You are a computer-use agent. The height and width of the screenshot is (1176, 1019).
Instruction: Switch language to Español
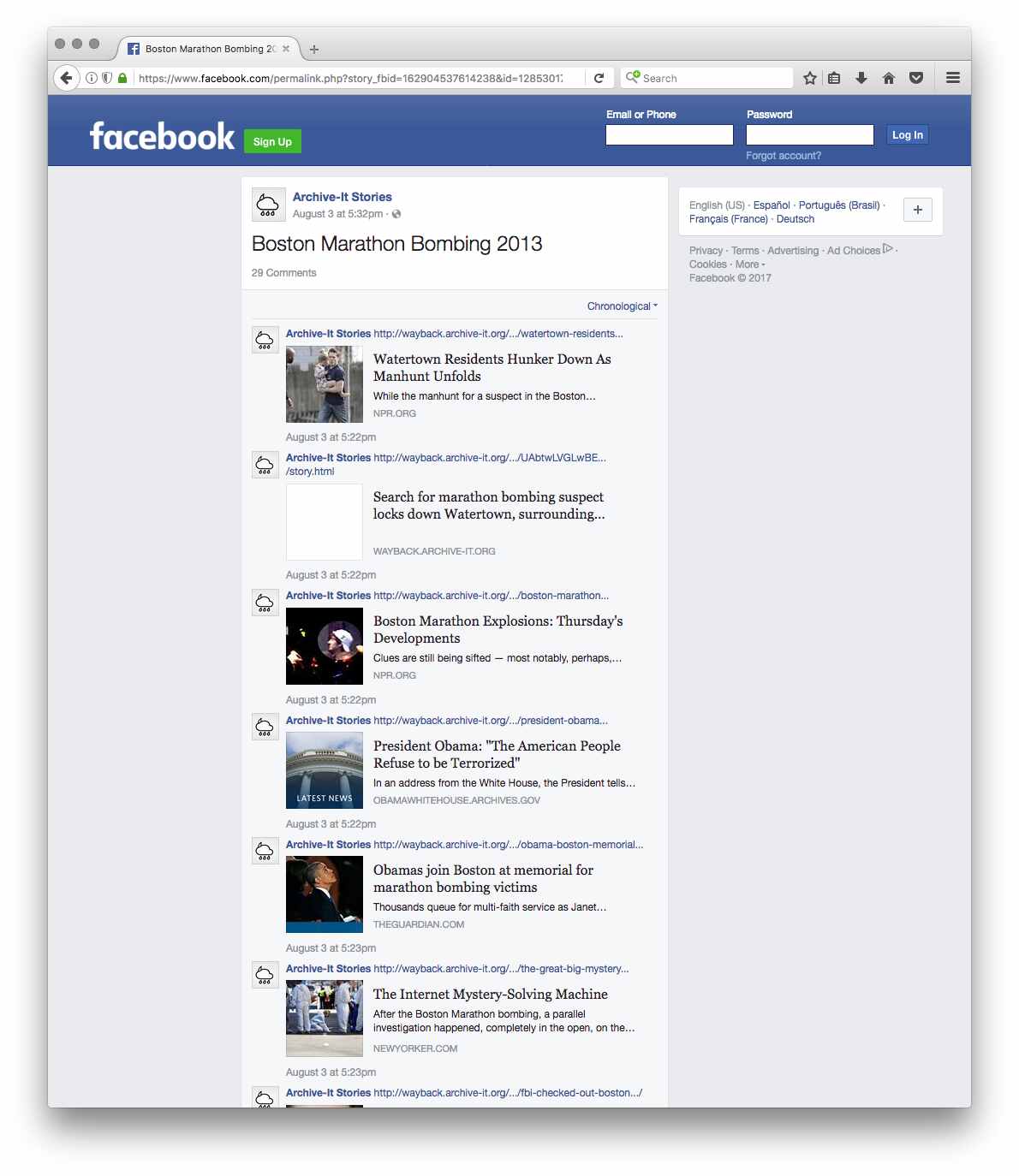[772, 205]
